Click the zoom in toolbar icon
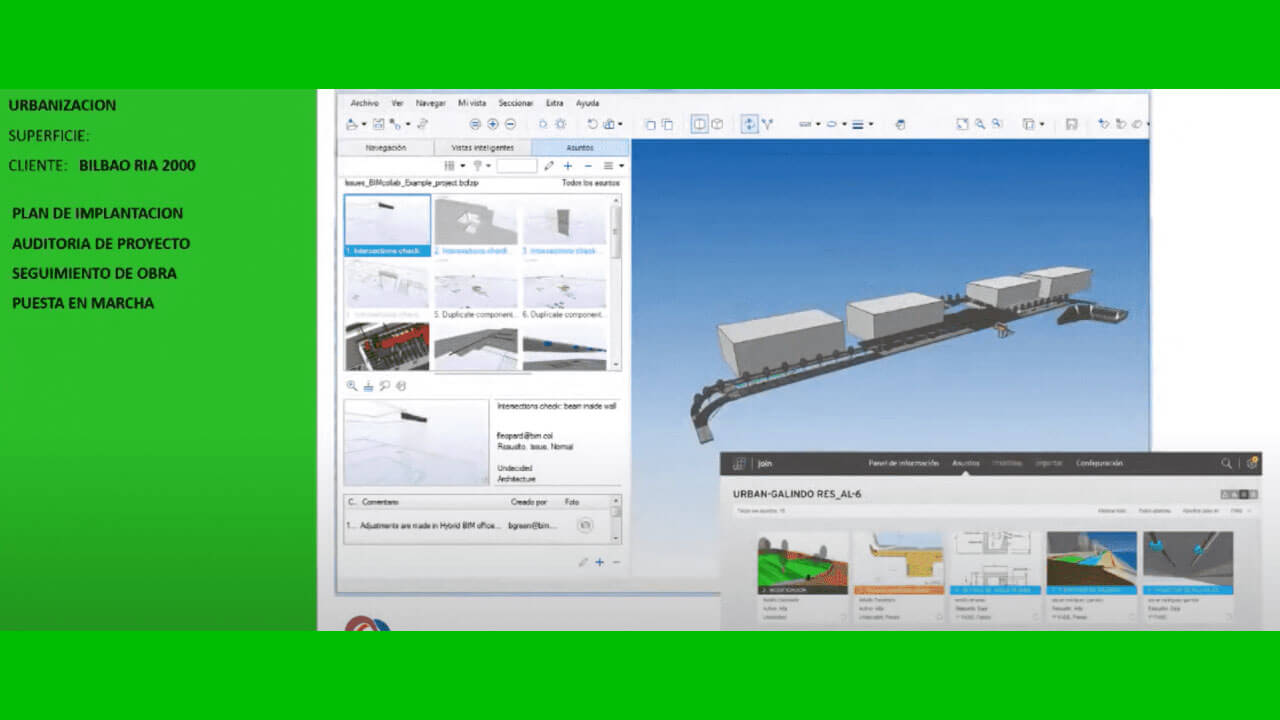This screenshot has height=720, width=1280. coord(492,124)
